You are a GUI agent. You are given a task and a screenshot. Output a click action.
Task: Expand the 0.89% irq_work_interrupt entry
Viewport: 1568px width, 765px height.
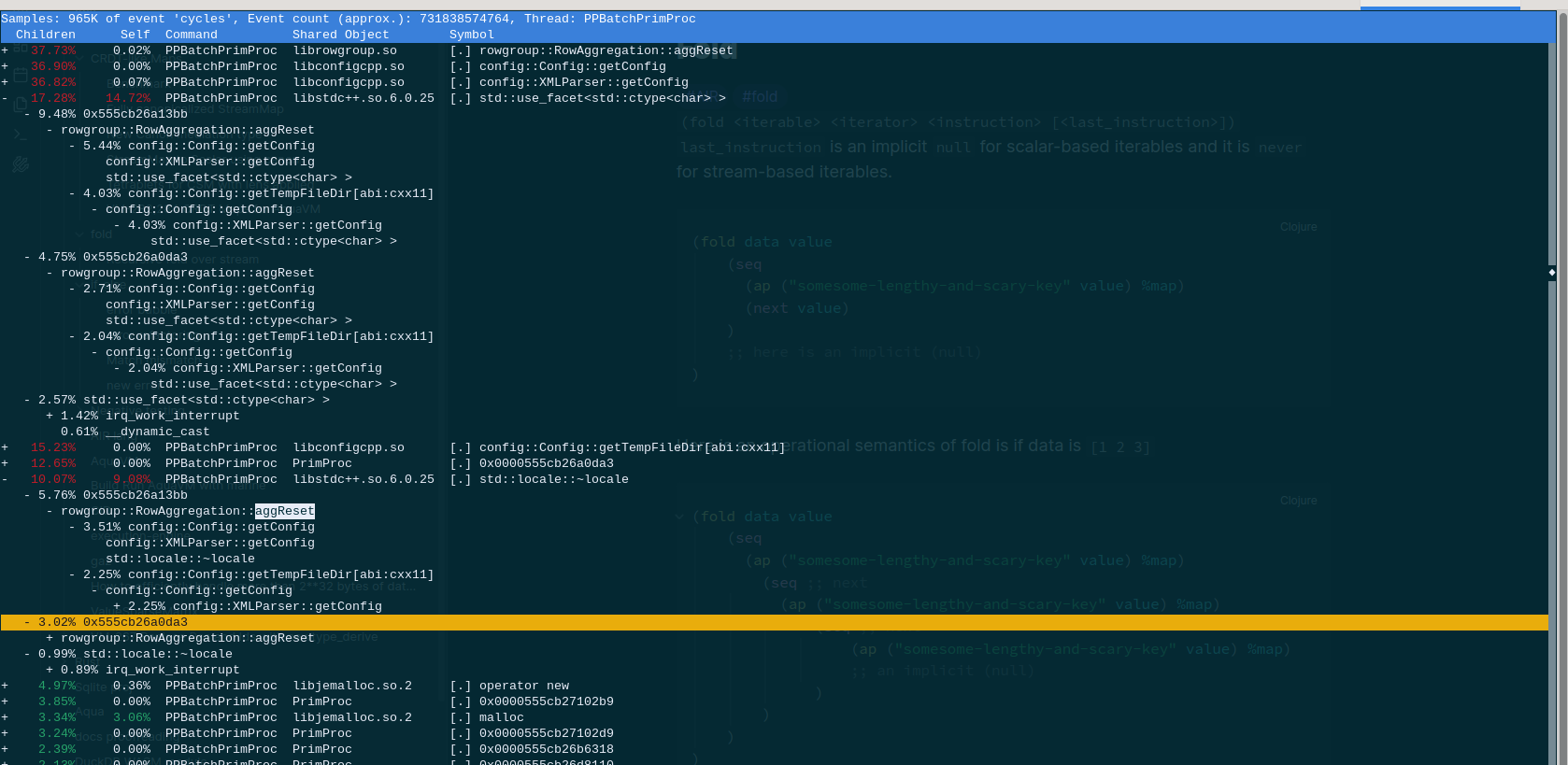pos(50,670)
